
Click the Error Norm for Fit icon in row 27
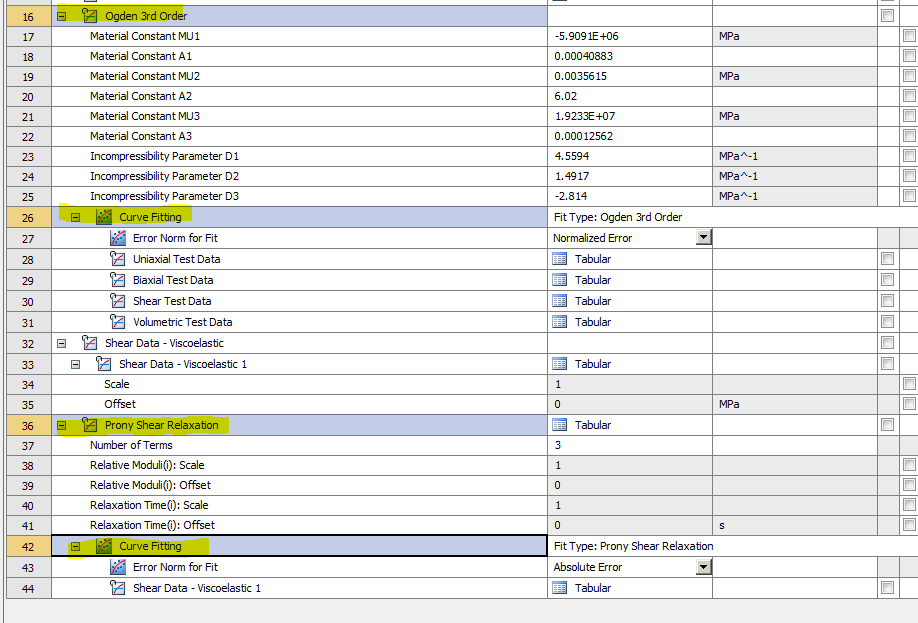[x=118, y=238]
